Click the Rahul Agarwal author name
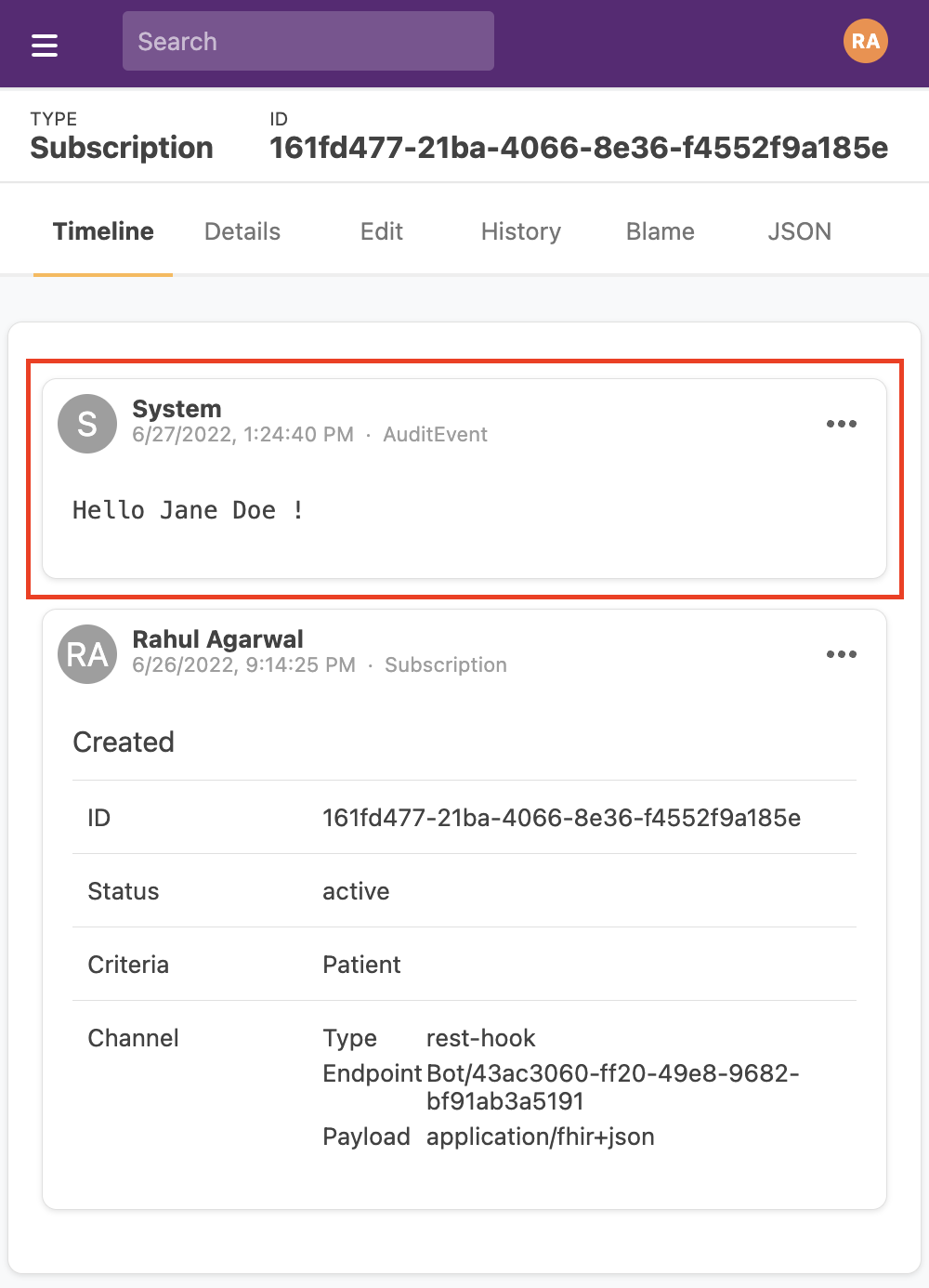 (217, 639)
